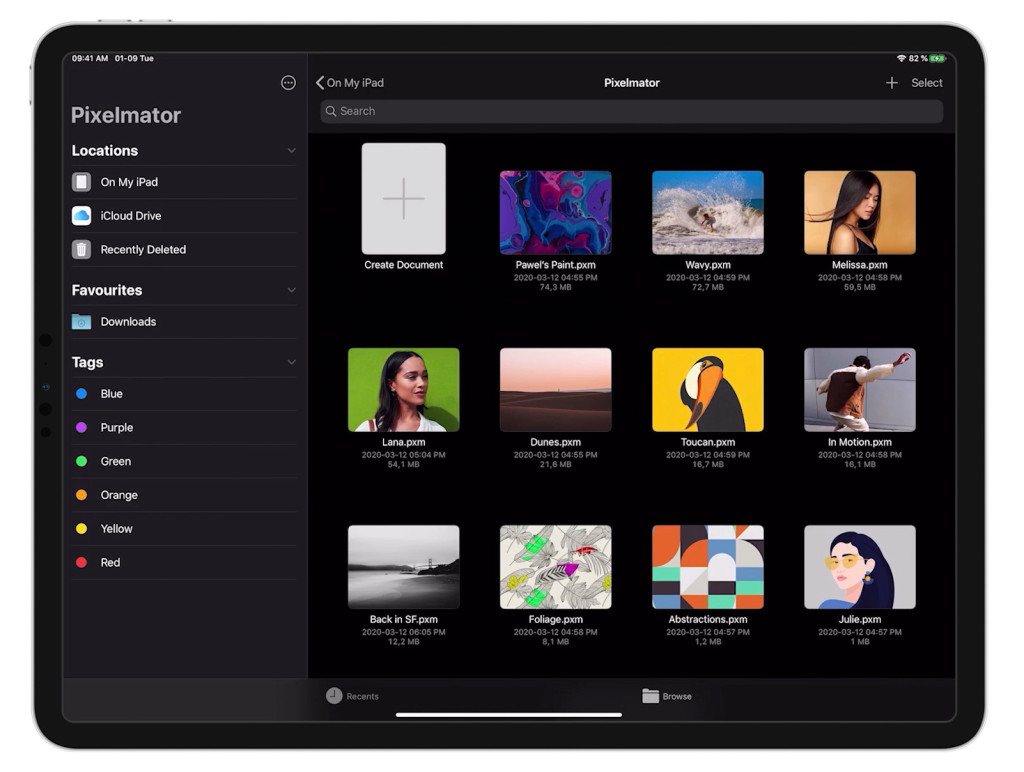This screenshot has width=1024, height=772.
Task: Collapse the Locations section
Action: coord(291,150)
